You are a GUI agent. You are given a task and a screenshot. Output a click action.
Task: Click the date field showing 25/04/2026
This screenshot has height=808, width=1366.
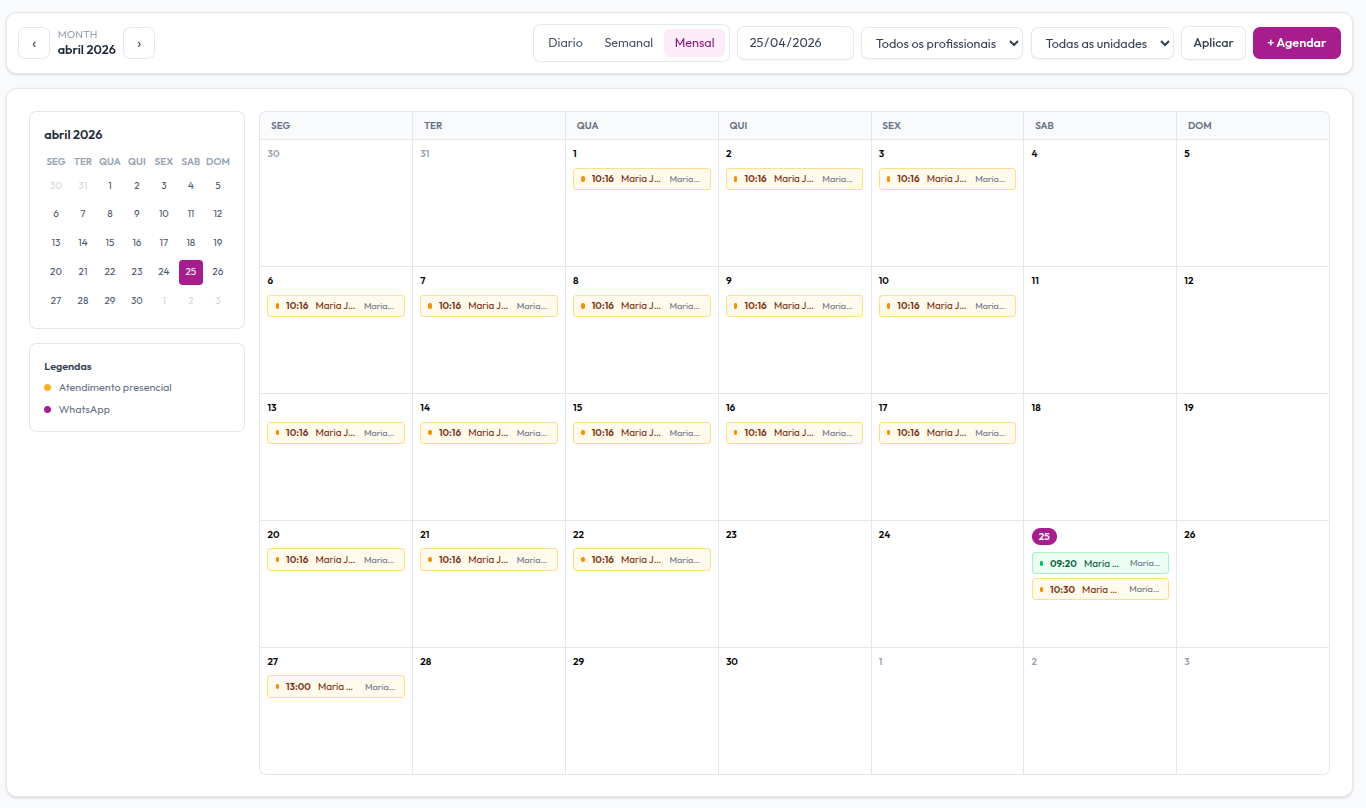(794, 43)
